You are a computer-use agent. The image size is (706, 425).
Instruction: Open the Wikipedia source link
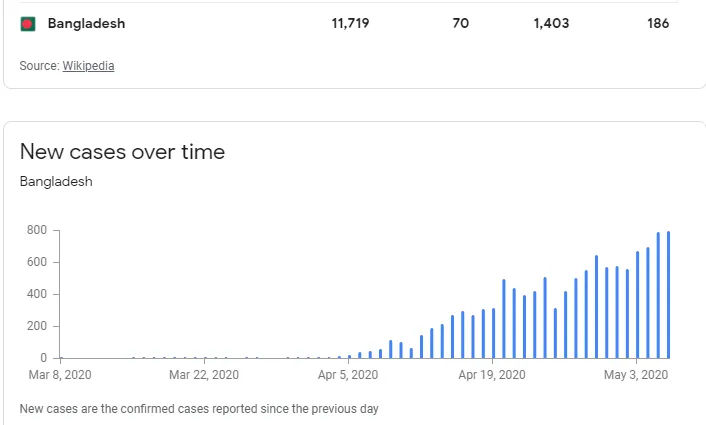click(88, 66)
